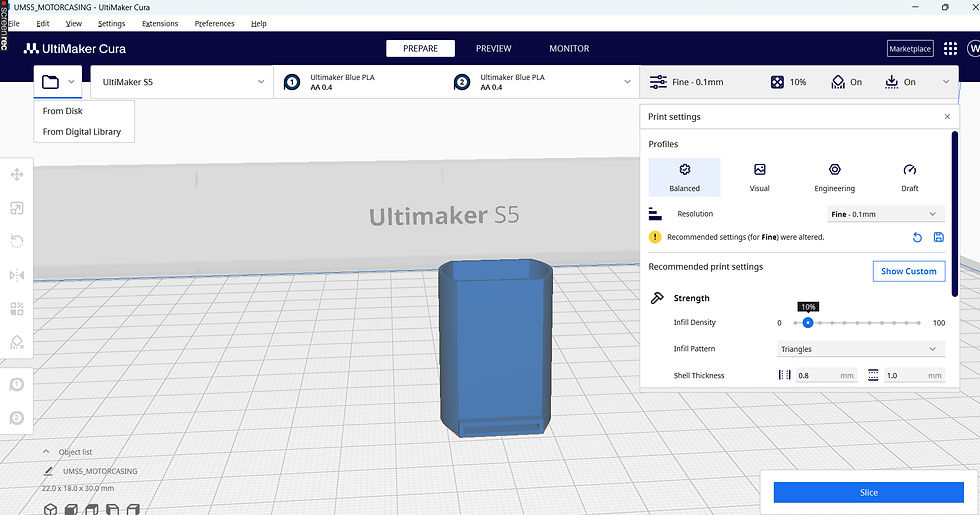Click the wall thickness 0.8 mm field
Screen dimensions: 980x515
click(824, 375)
